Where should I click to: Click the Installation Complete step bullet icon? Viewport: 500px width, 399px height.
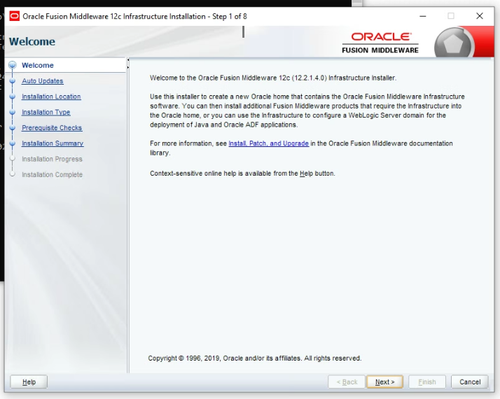click(13, 174)
